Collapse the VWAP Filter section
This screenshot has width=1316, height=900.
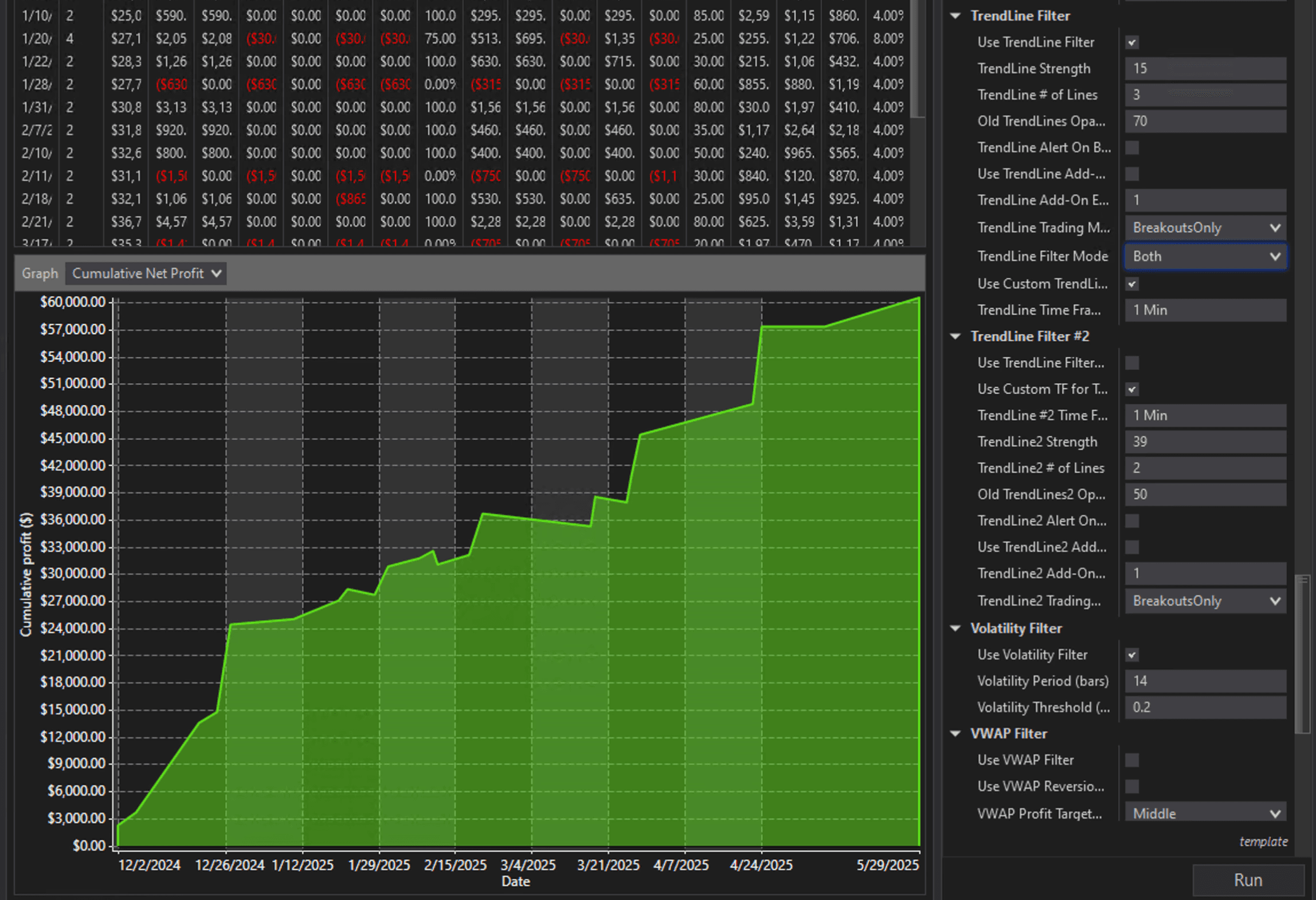955,734
